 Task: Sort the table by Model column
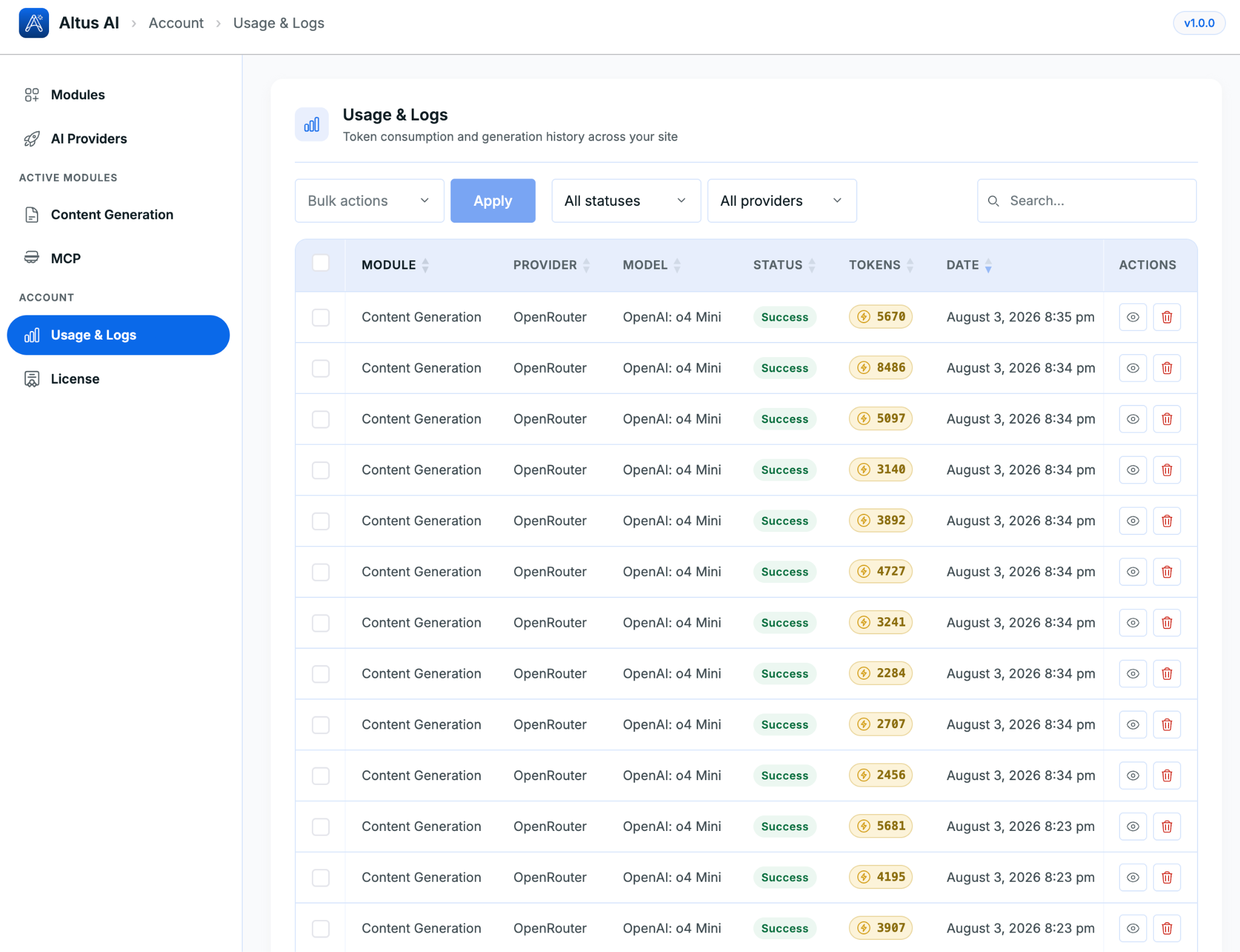652,265
